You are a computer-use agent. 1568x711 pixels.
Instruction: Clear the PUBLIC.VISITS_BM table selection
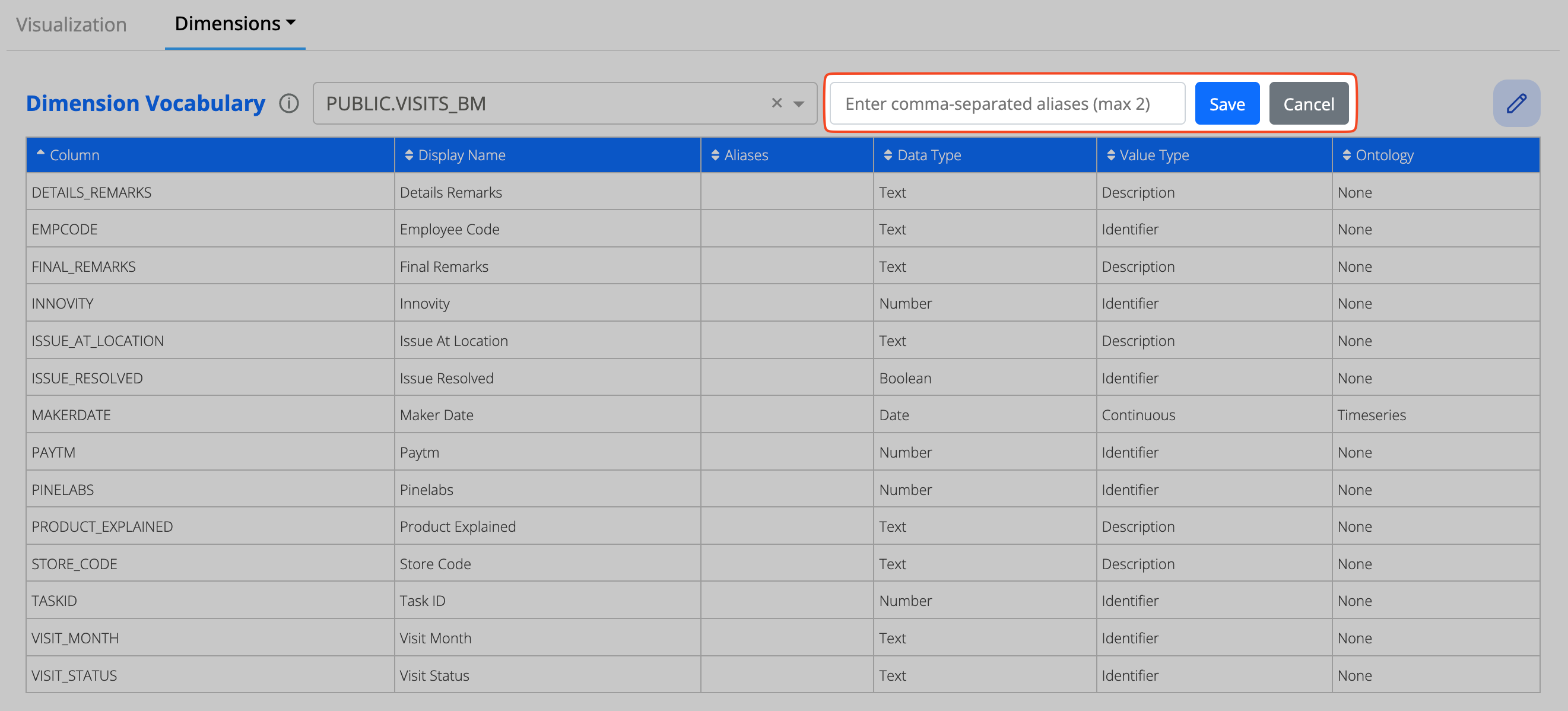[776, 103]
